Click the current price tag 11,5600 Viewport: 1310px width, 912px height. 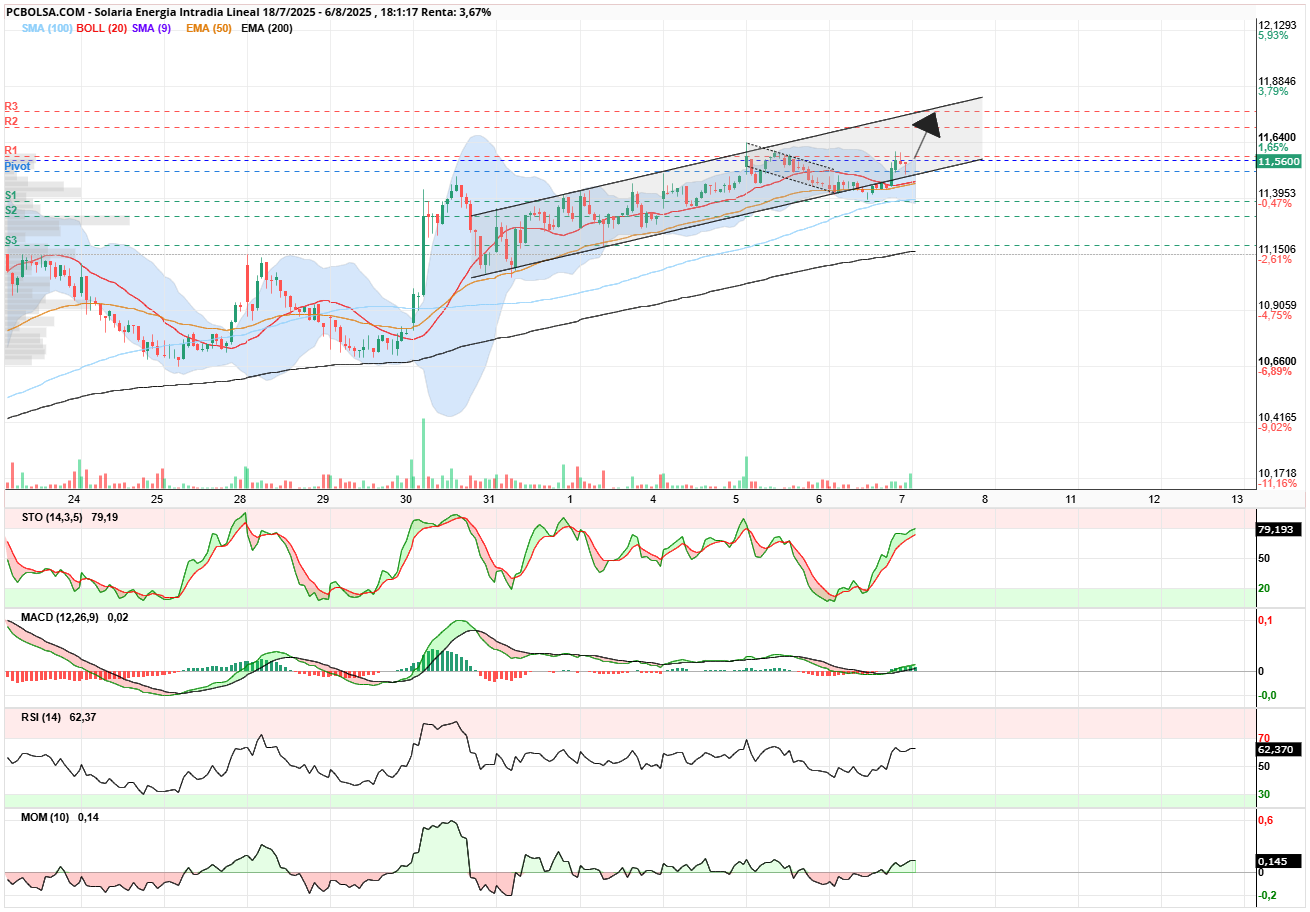(x=1279, y=161)
